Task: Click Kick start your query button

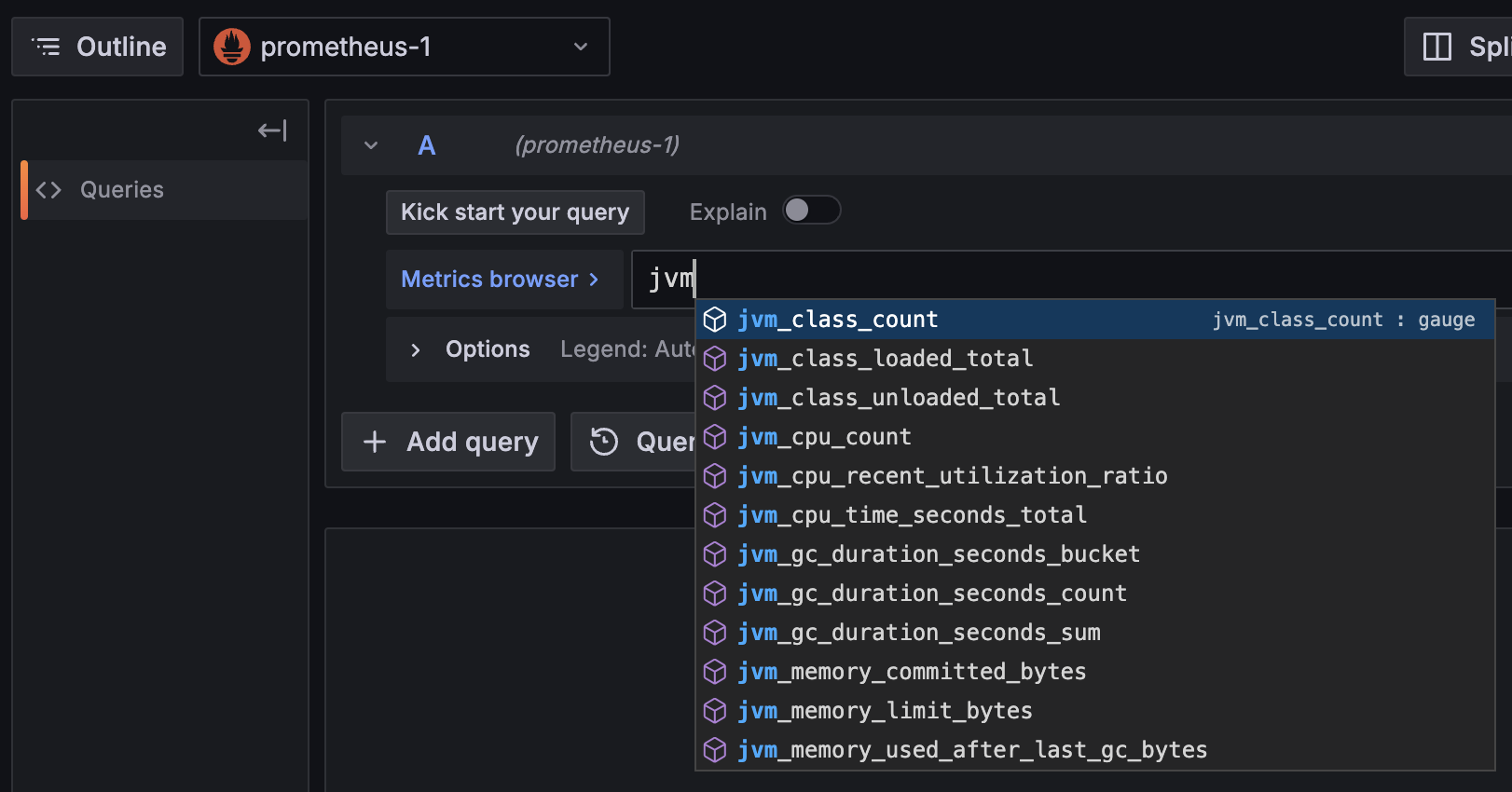Action: (515, 212)
